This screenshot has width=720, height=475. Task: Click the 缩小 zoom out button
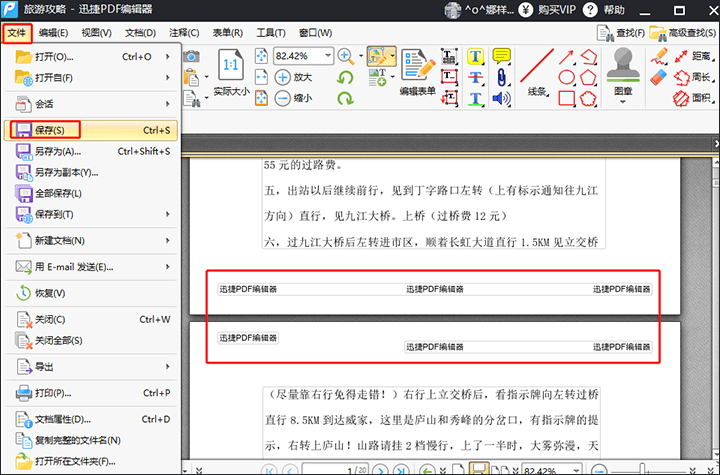tap(294, 98)
